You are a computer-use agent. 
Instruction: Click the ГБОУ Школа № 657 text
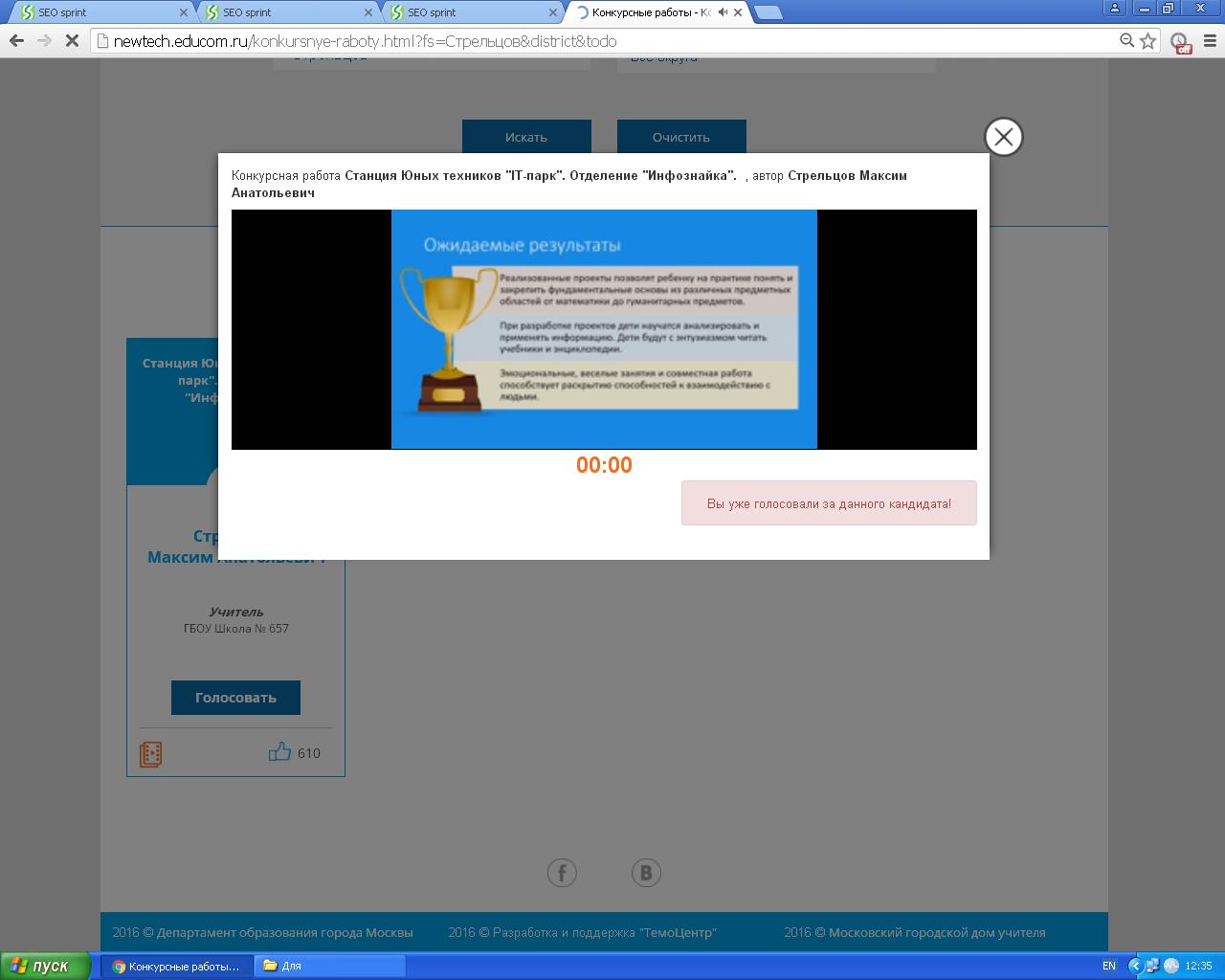(236, 629)
